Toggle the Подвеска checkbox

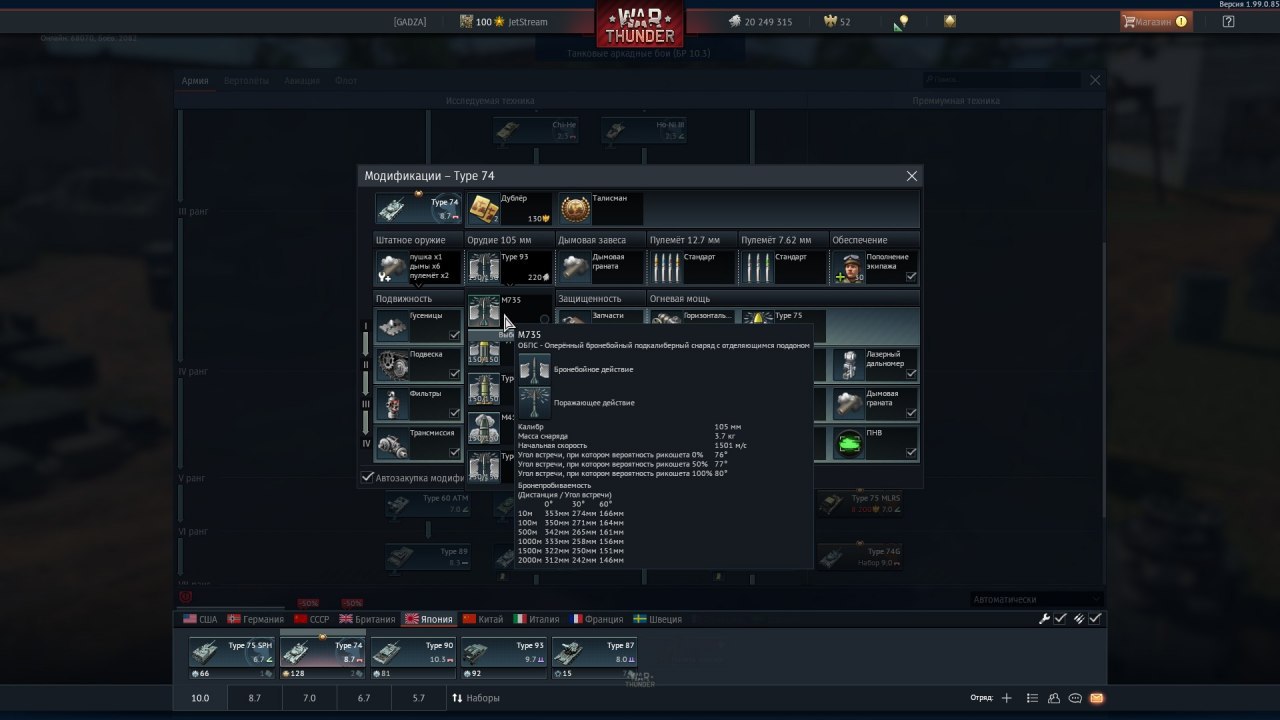(455, 374)
